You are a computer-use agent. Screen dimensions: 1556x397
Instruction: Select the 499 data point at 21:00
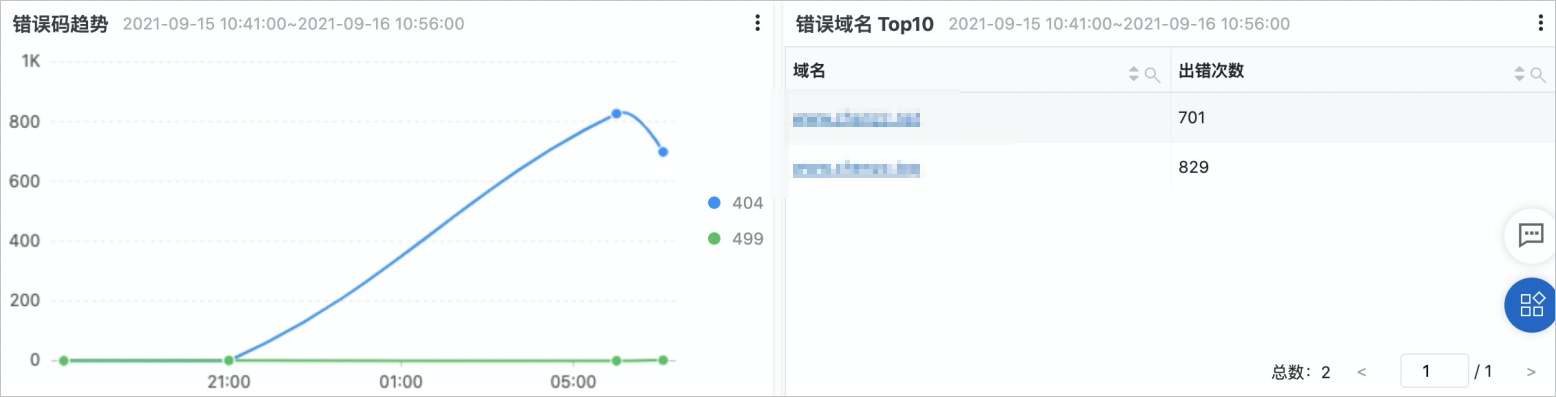pyautogui.click(x=229, y=360)
